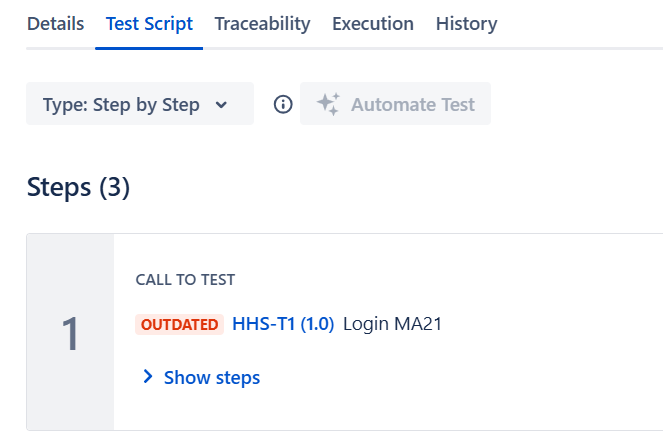This screenshot has height=448, width=663.
Task: Click the info circle icon
Action: point(283,104)
